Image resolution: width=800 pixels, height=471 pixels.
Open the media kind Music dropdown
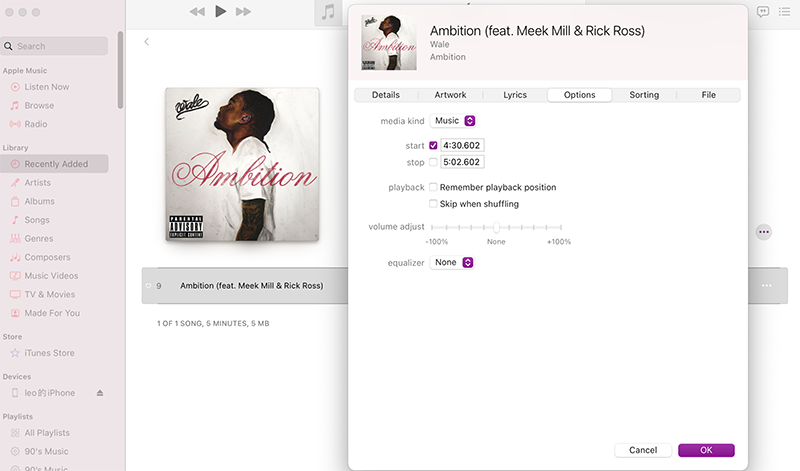point(453,121)
